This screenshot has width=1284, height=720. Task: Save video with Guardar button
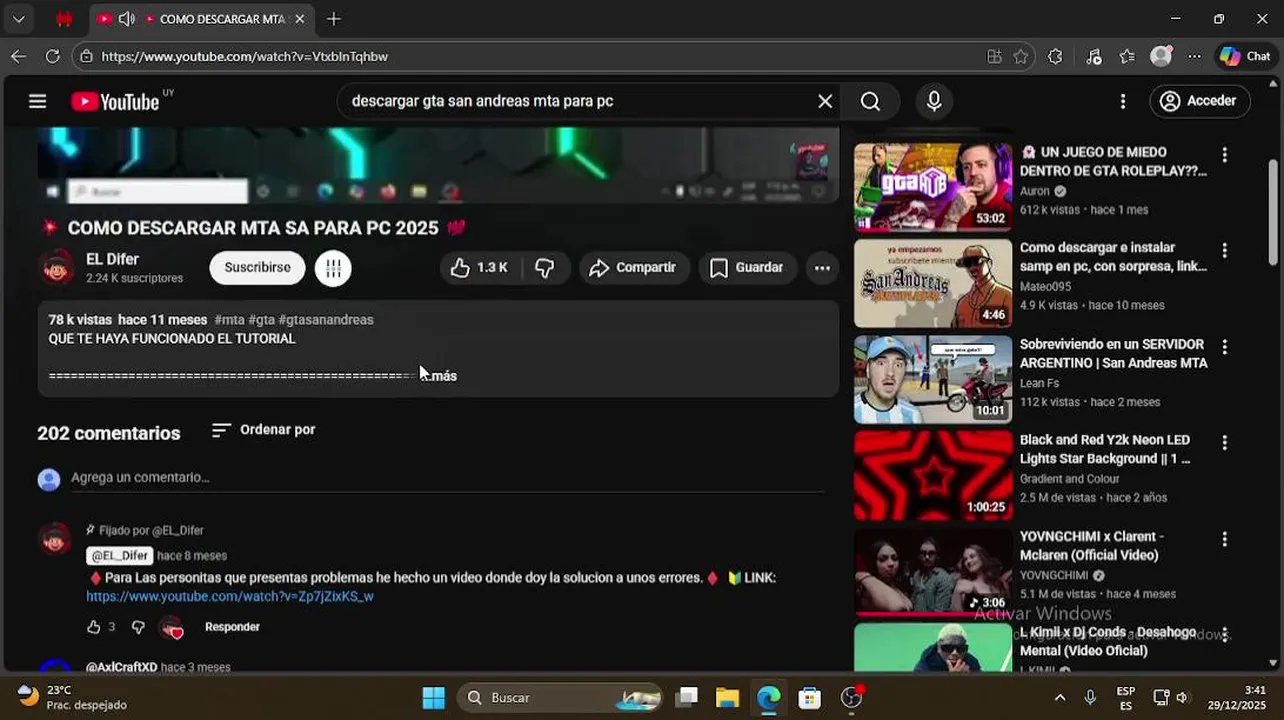click(x=747, y=267)
